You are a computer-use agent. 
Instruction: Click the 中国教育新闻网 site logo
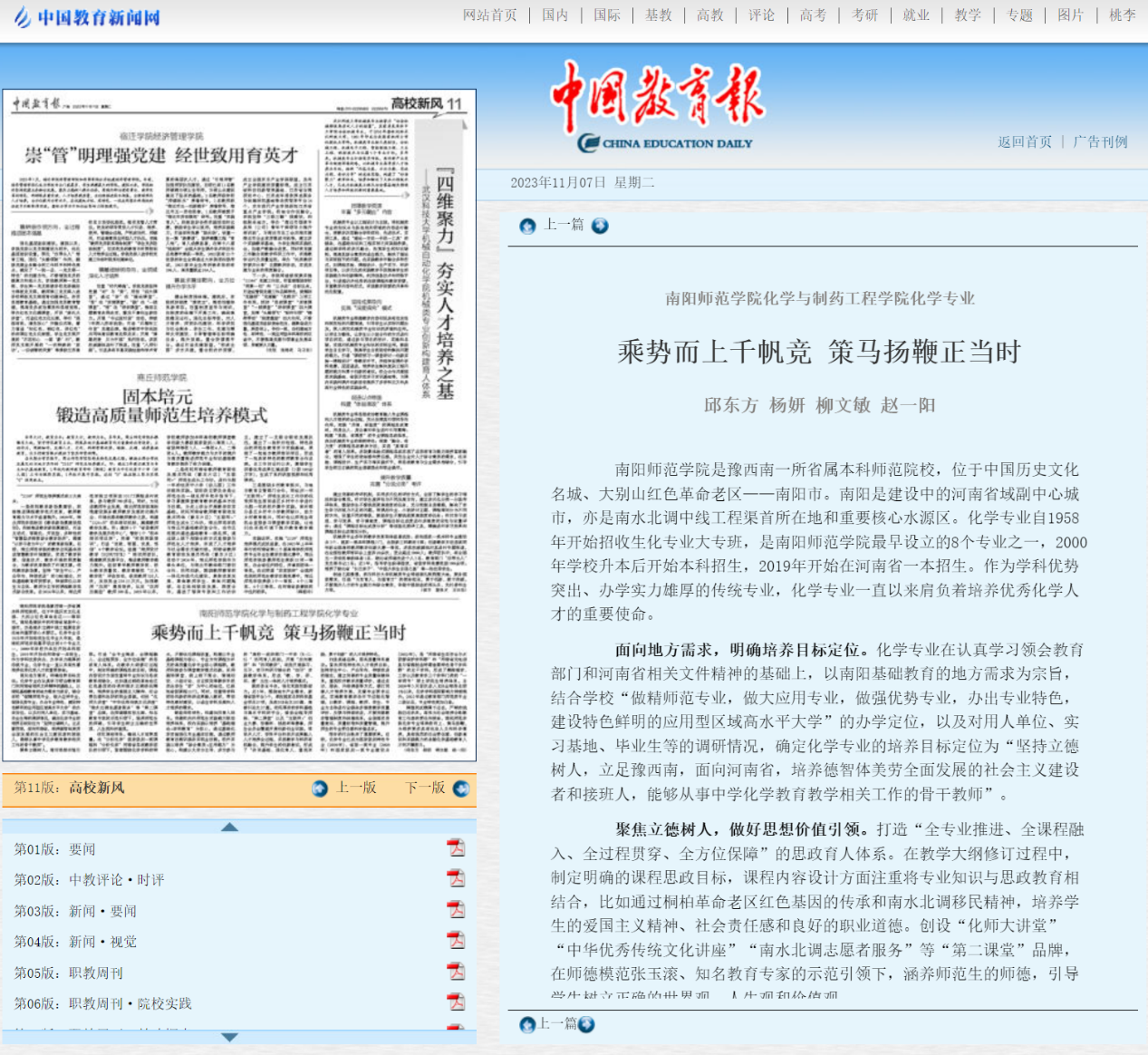click(x=87, y=17)
